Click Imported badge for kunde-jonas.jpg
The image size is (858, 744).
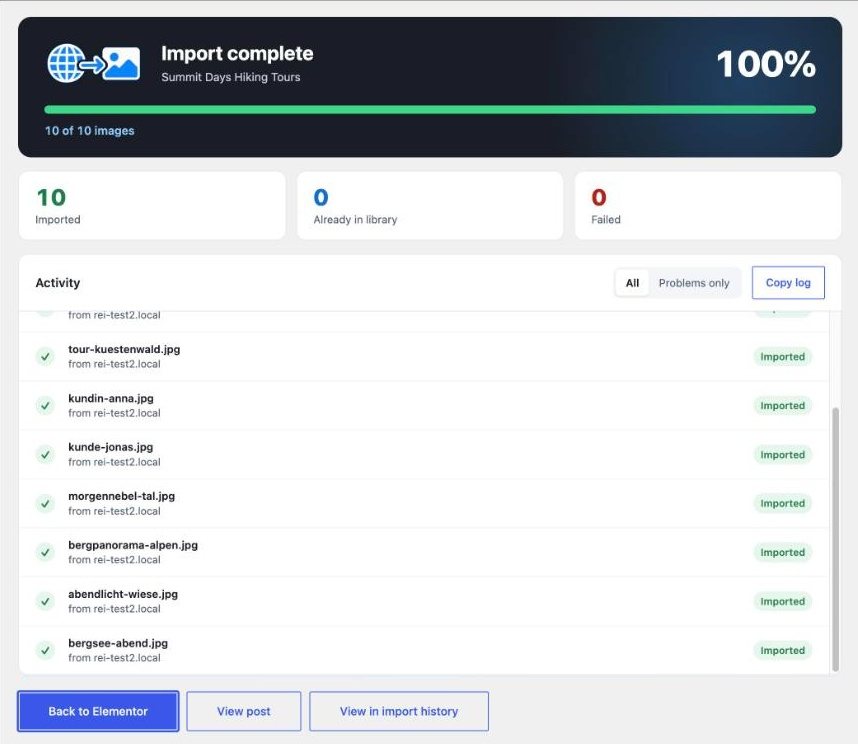click(x=782, y=455)
